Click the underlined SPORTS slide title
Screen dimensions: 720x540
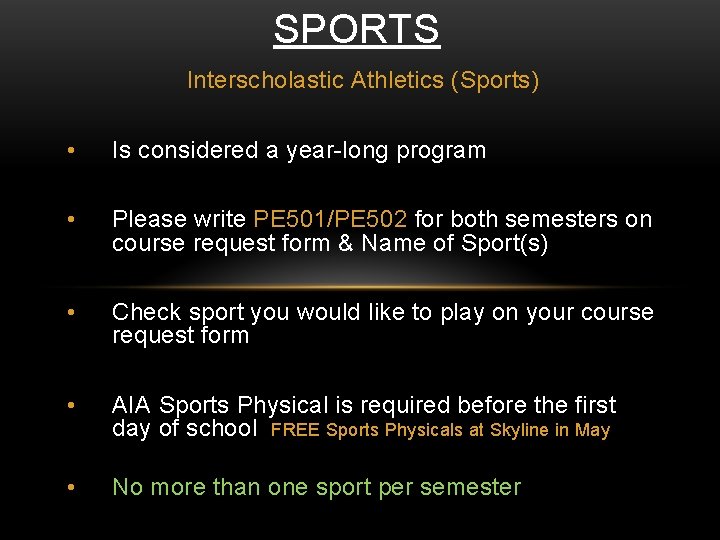point(357,29)
